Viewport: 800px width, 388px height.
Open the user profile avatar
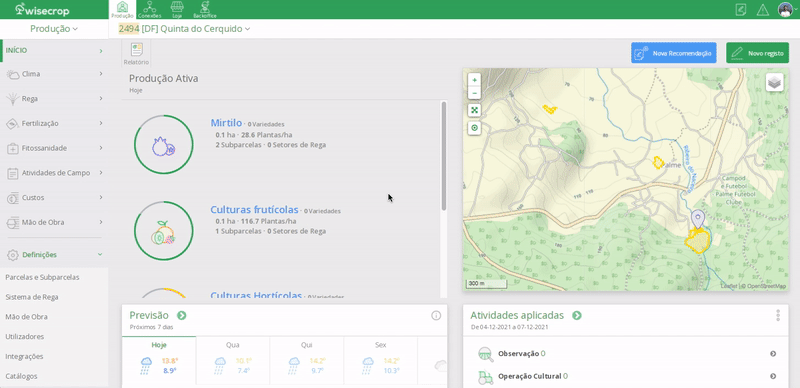coord(785,9)
